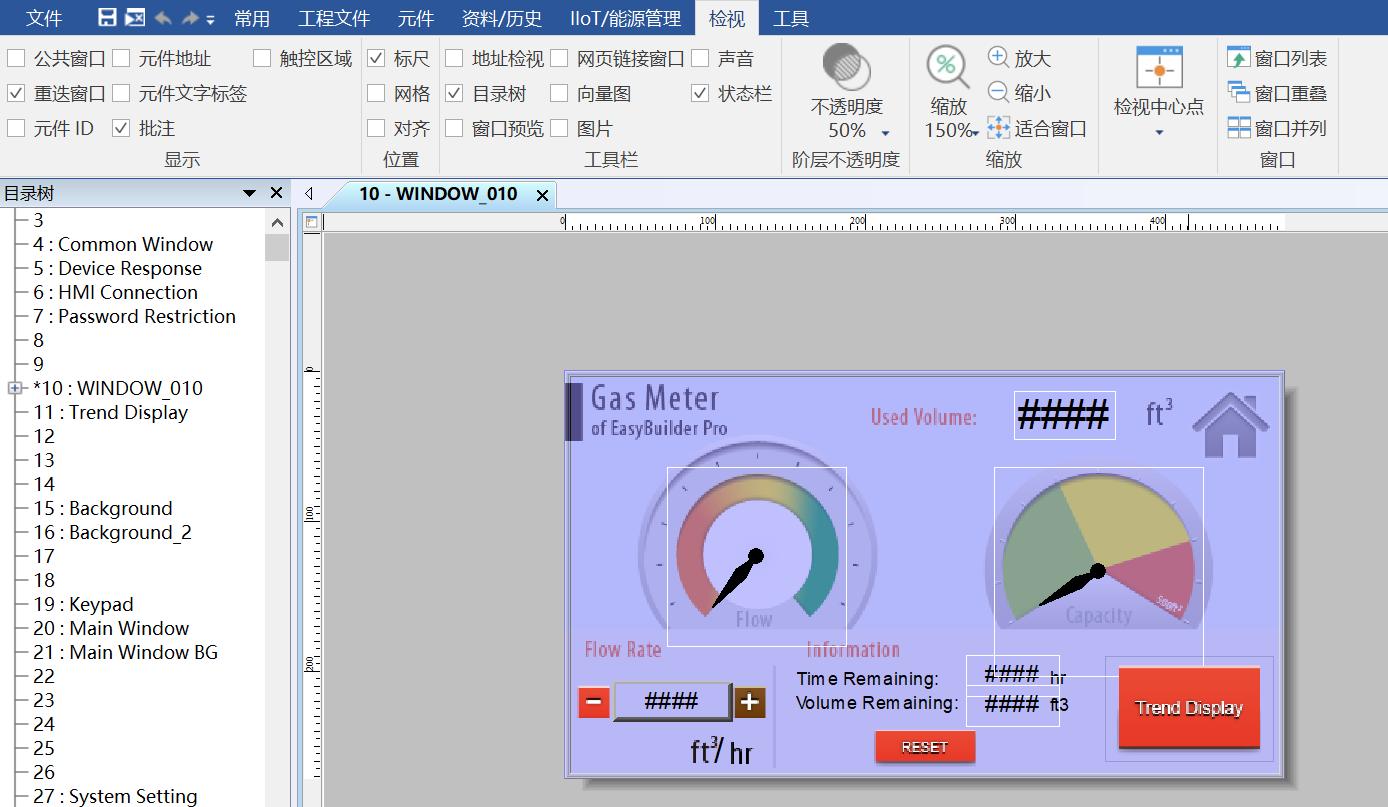Uncheck the 目录树 checkbox
Viewport: 1388px width, 807px height.
coord(454,93)
